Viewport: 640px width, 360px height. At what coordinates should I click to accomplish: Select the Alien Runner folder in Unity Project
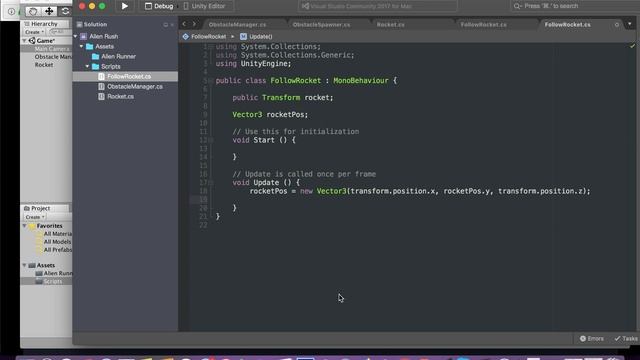coord(54,273)
